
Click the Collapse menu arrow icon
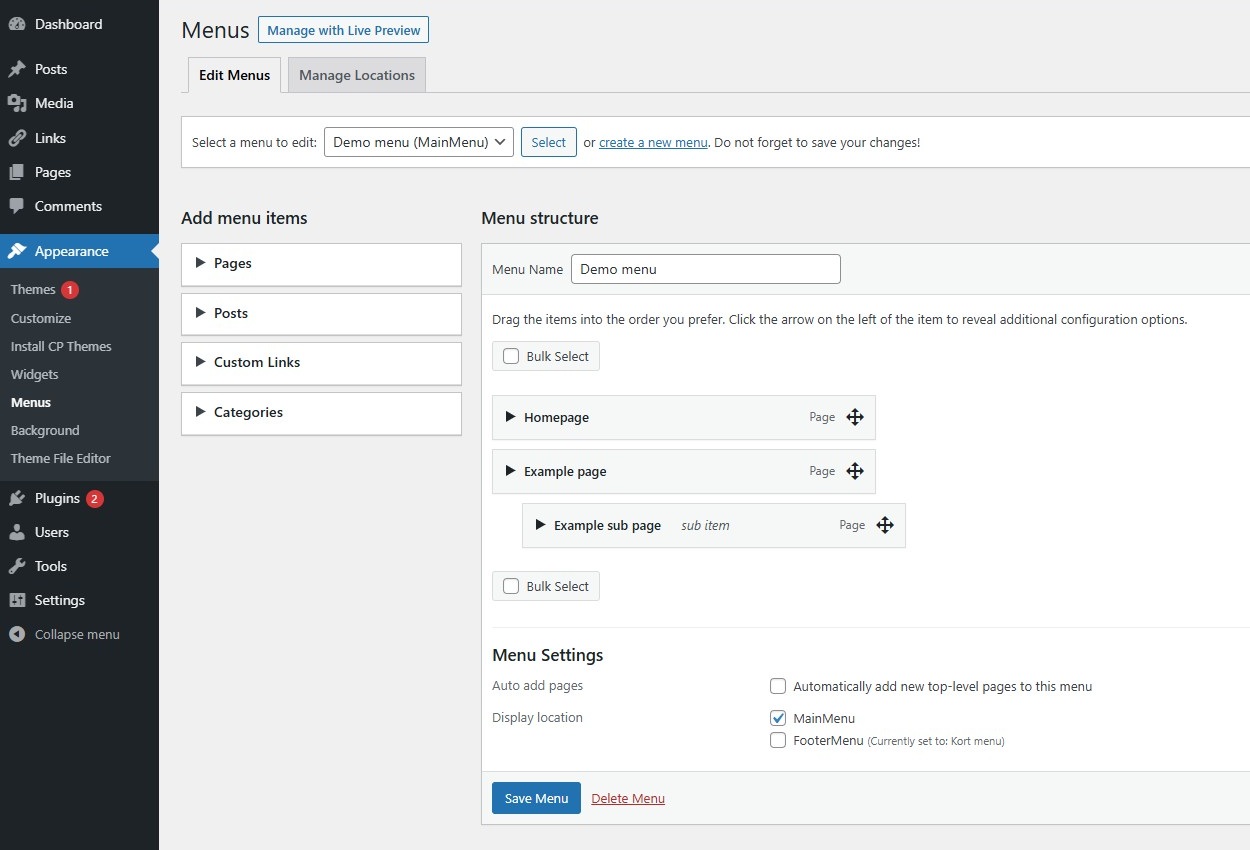[17, 634]
